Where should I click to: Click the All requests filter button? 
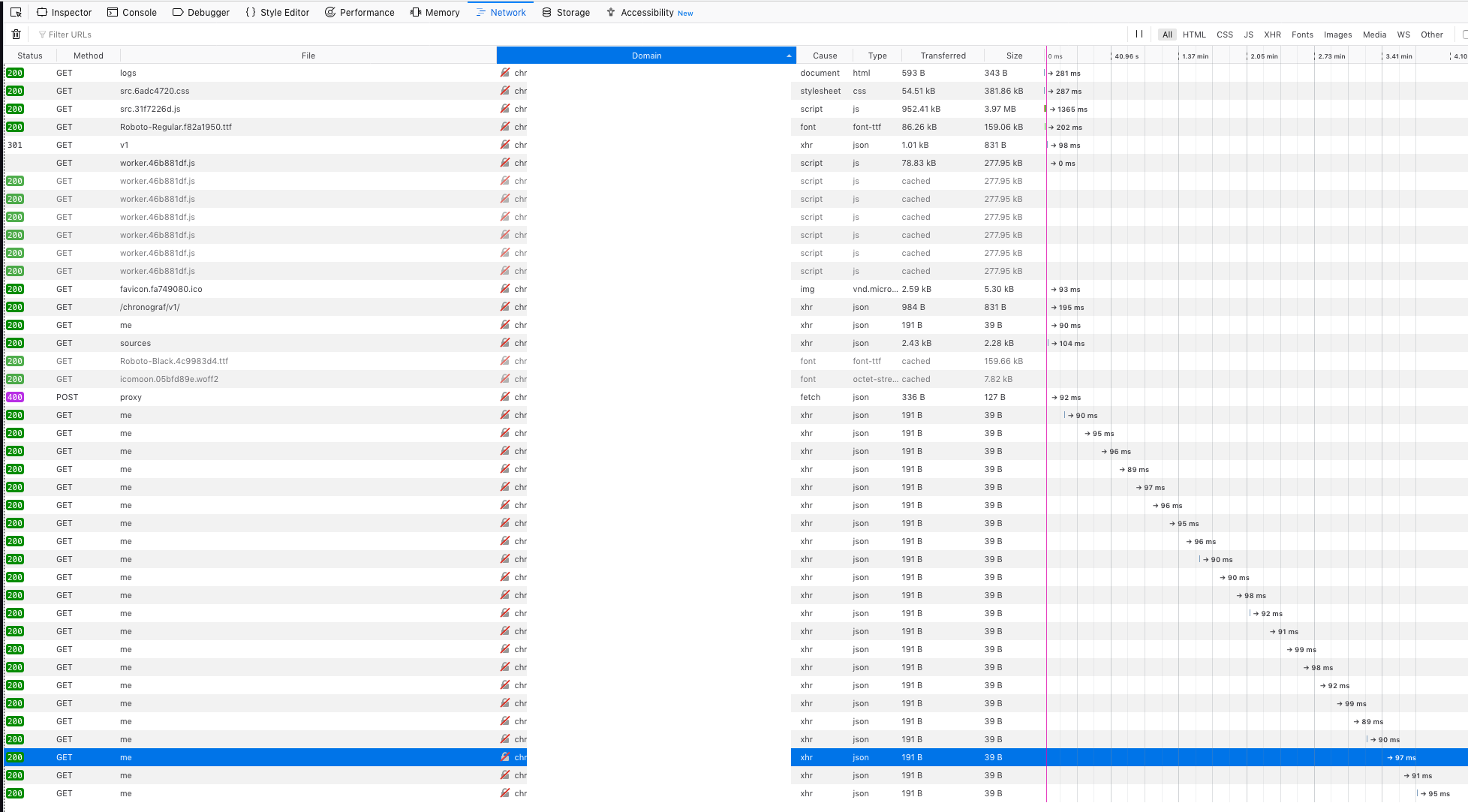tap(1166, 35)
